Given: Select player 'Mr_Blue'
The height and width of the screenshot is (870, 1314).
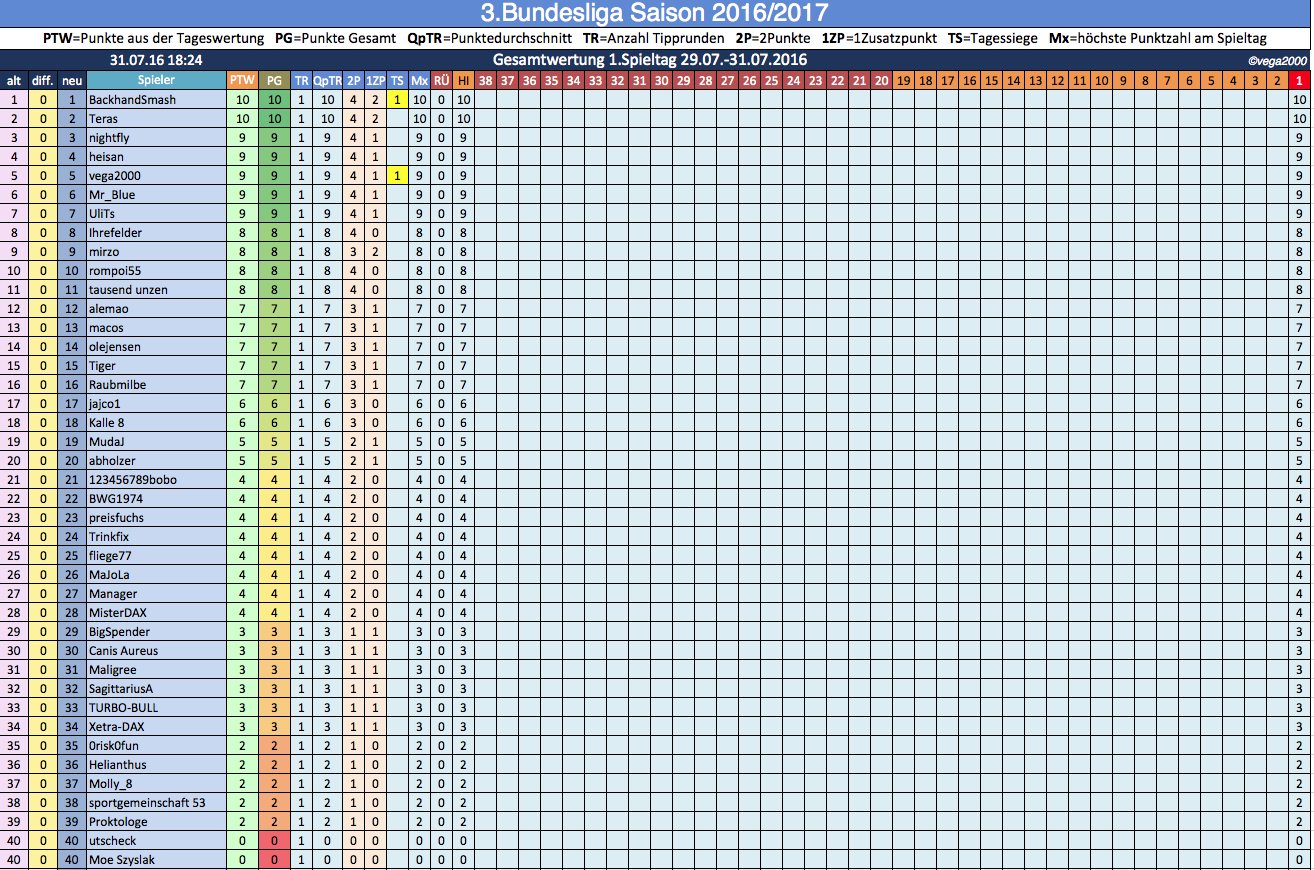Looking at the screenshot, I should click(111, 195).
